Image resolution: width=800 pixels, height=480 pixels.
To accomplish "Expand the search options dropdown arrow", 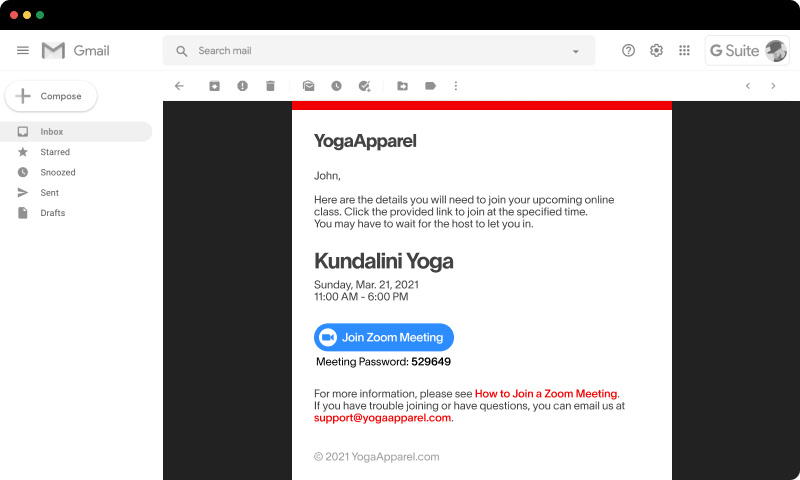I will tap(575, 51).
